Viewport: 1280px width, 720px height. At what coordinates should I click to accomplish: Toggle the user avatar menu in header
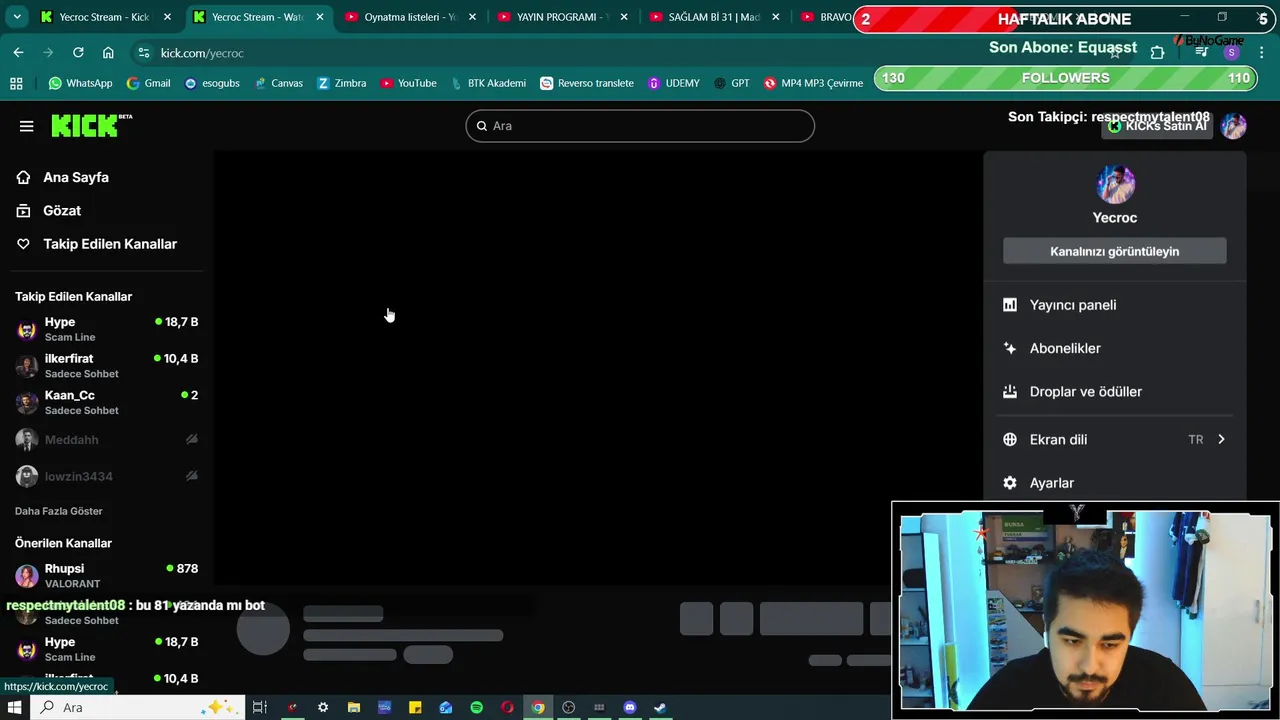point(1233,126)
